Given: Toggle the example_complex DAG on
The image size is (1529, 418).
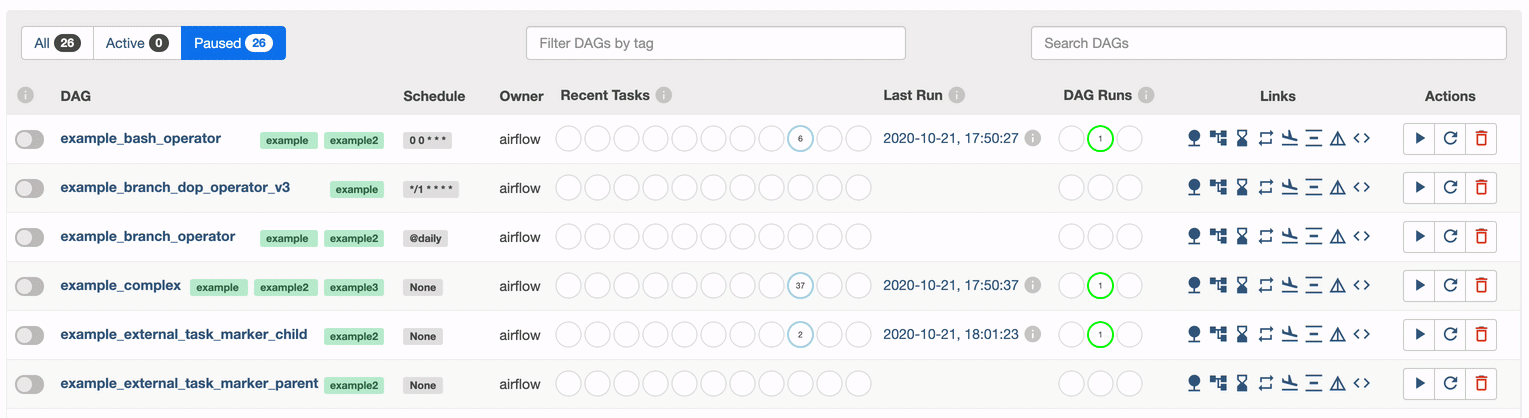Looking at the screenshot, I should coord(30,287).
